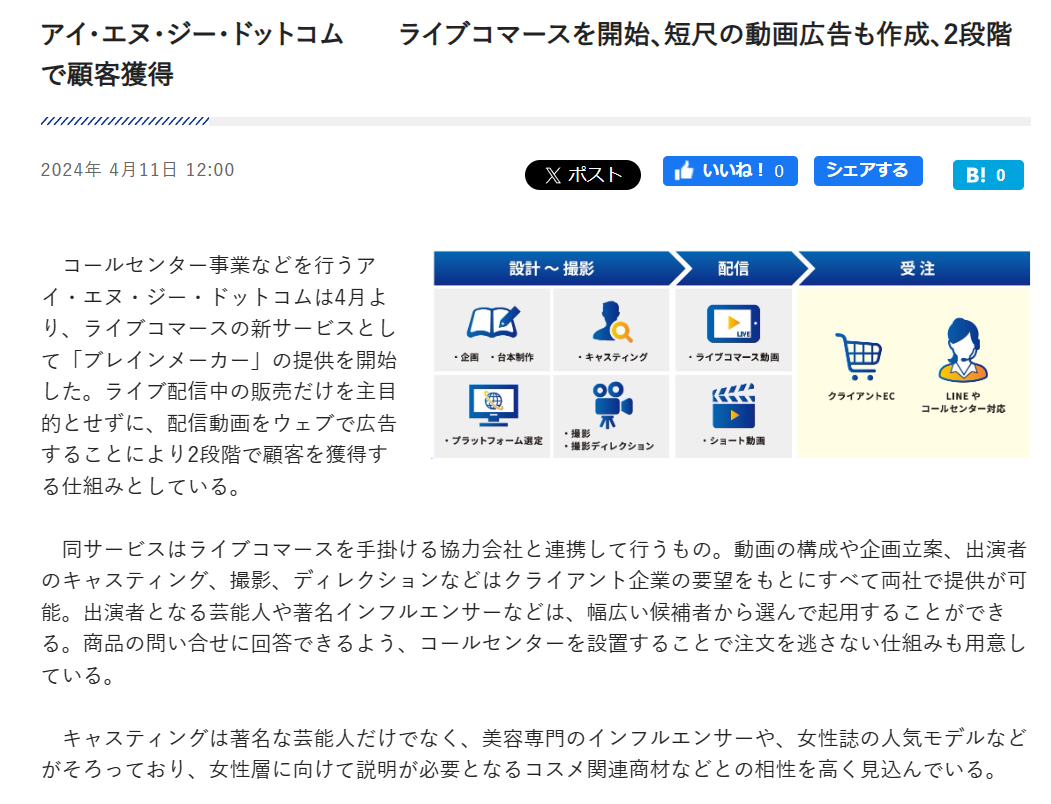Click the ライブコマース動画 live tablet icon
Viewport: 1051px width, 804px height.
click(733, 324)
